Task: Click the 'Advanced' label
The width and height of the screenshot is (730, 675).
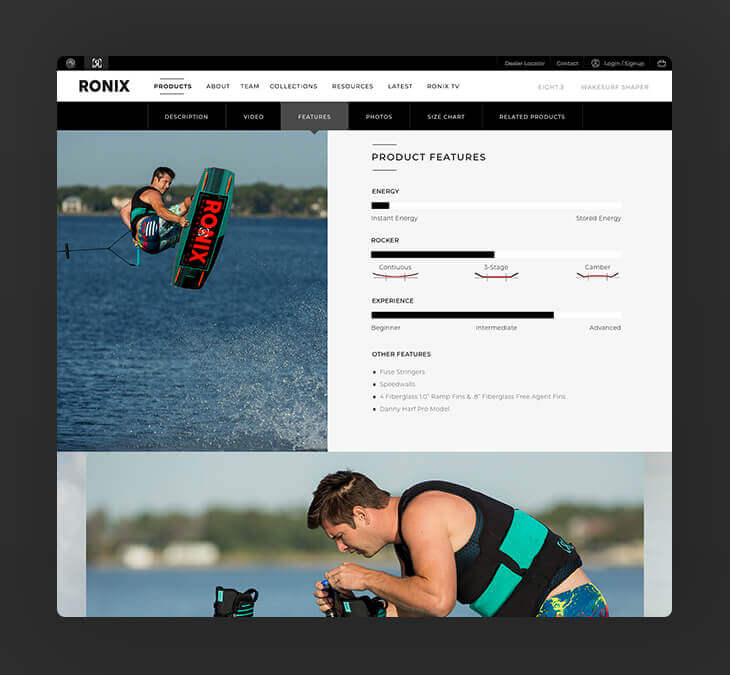Action: click(605, 328)
